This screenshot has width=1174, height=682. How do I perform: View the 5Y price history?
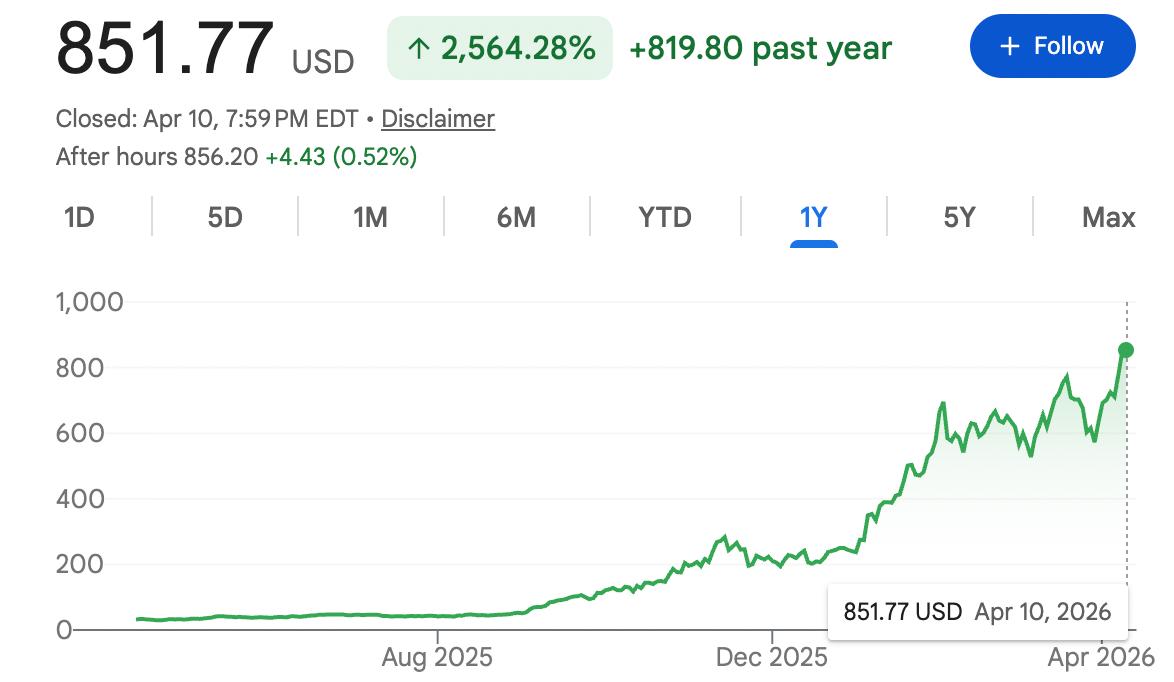point(959,217)
